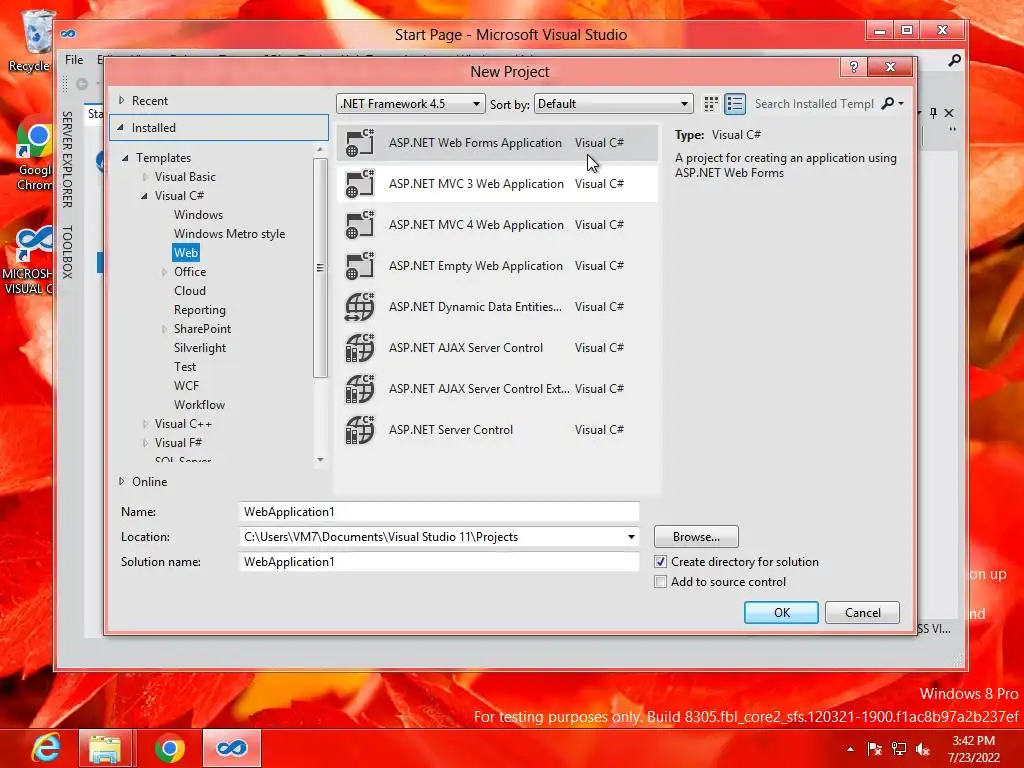
Task: Open Internet Explorer from the taskbar
Action: 46,748
